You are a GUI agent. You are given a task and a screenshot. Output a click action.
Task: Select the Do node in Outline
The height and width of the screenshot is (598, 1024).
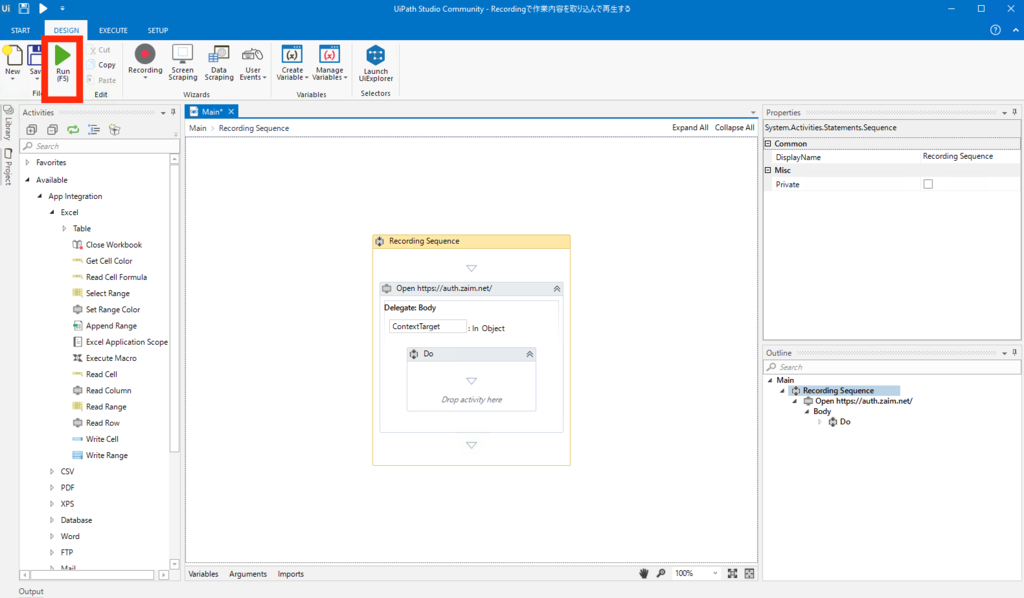(840, 422)
